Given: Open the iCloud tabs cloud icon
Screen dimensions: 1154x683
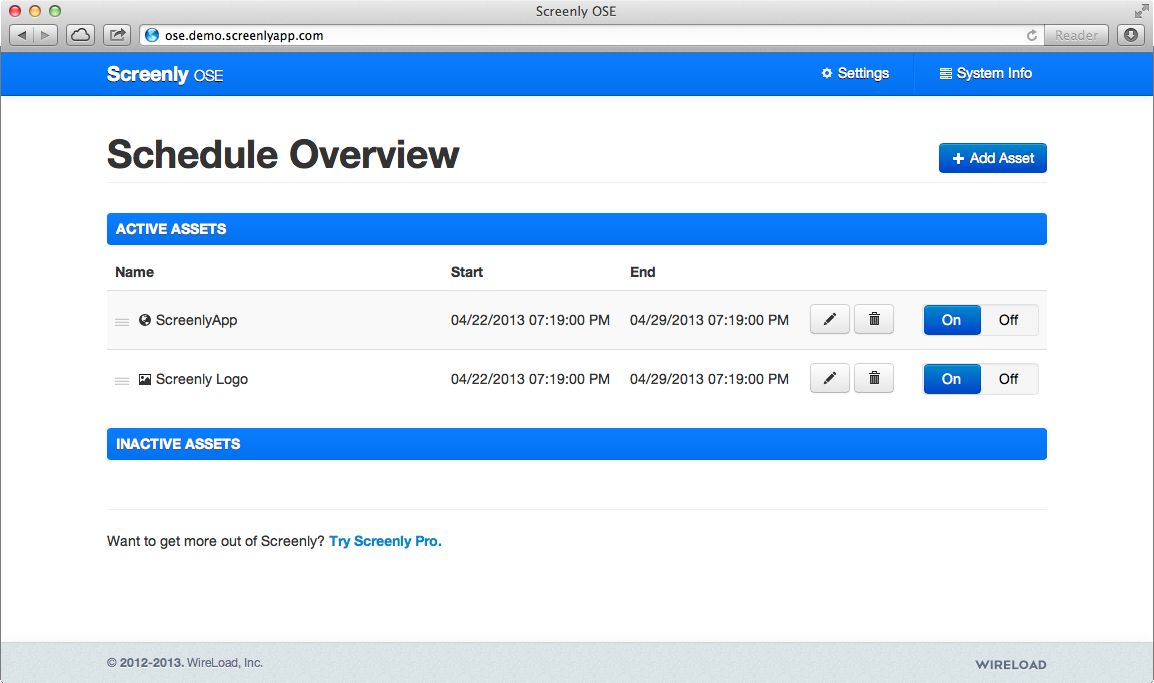Looking at the screenshot, I should (x=80, y=35).
